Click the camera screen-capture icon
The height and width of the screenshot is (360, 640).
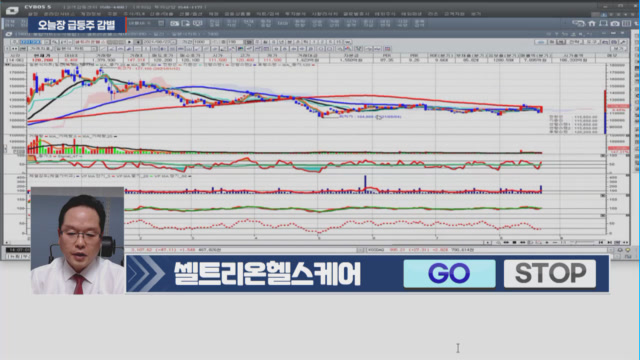coord(615,24)
